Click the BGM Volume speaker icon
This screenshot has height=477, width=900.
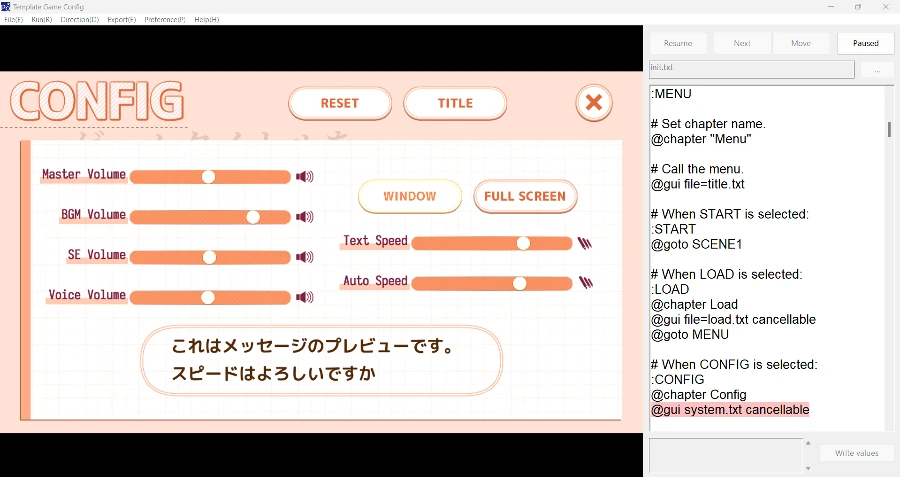click(304, 217)
